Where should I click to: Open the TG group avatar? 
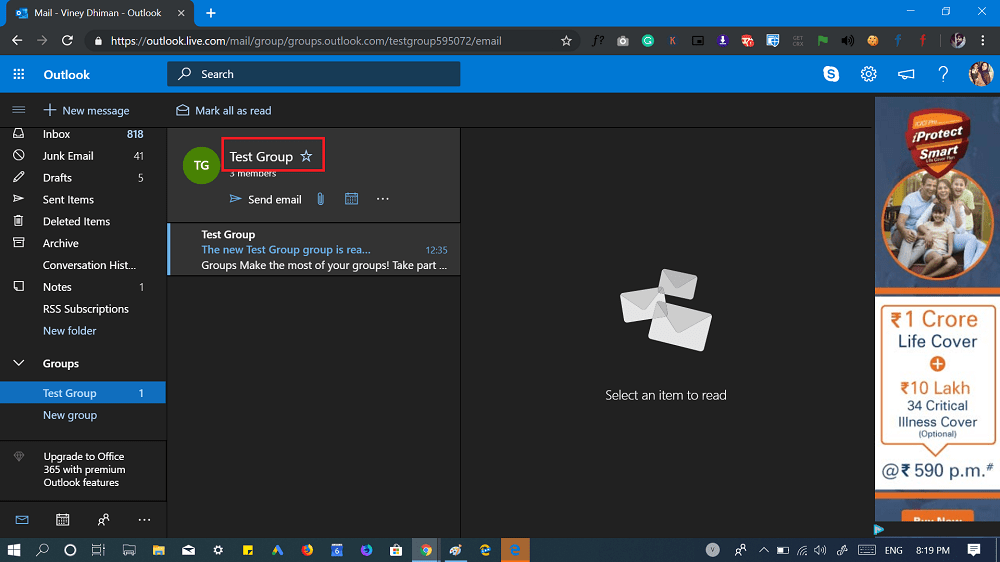tap(201, 165)
